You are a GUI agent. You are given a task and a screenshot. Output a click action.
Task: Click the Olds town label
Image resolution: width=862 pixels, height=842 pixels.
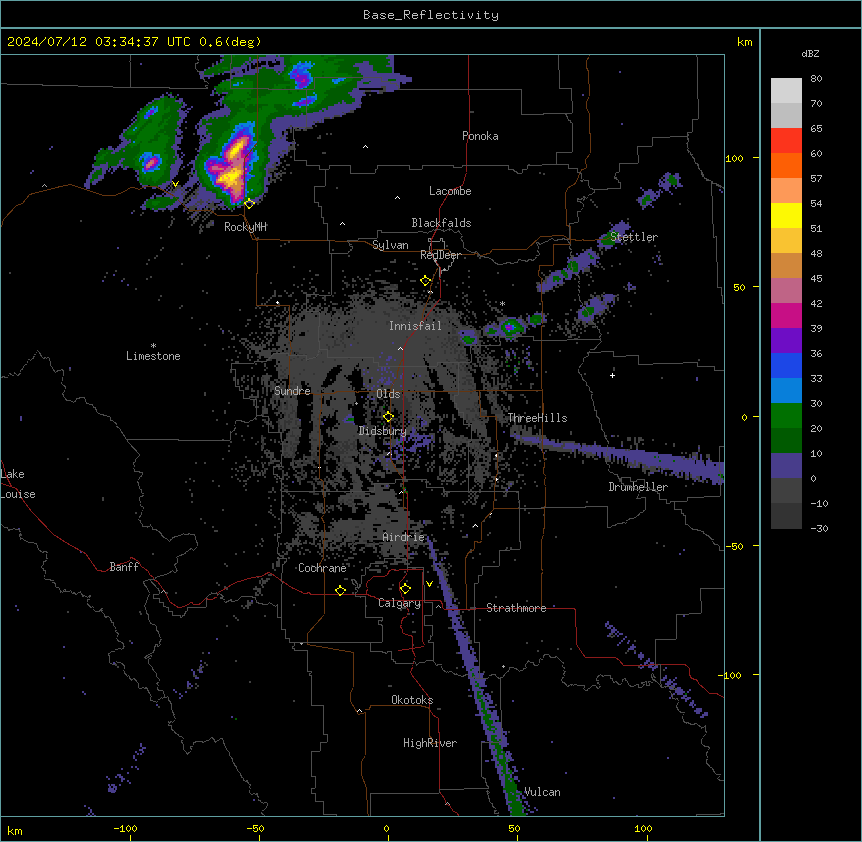pos(388,394)
